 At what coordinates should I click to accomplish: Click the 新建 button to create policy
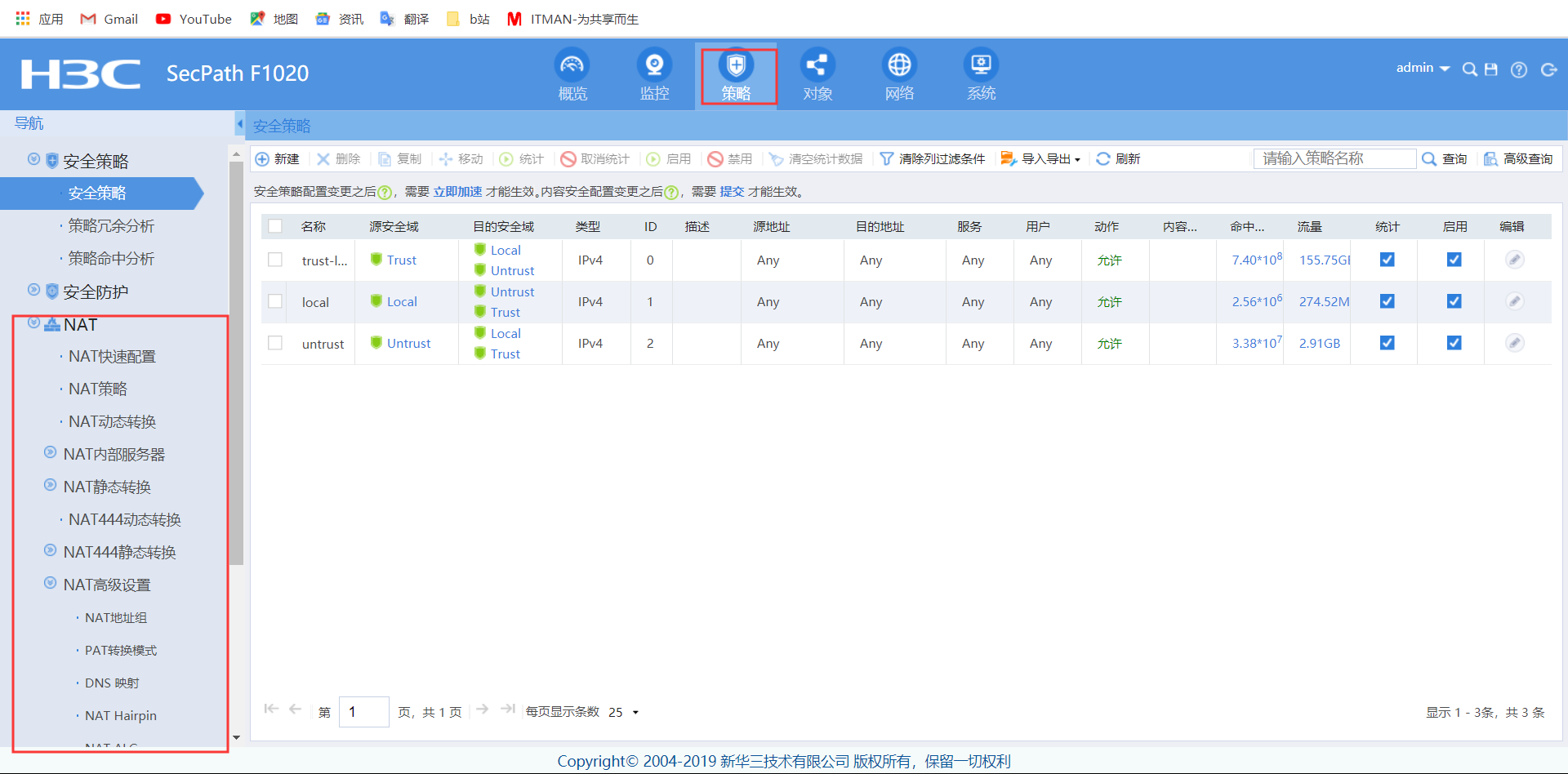(278, 159)
